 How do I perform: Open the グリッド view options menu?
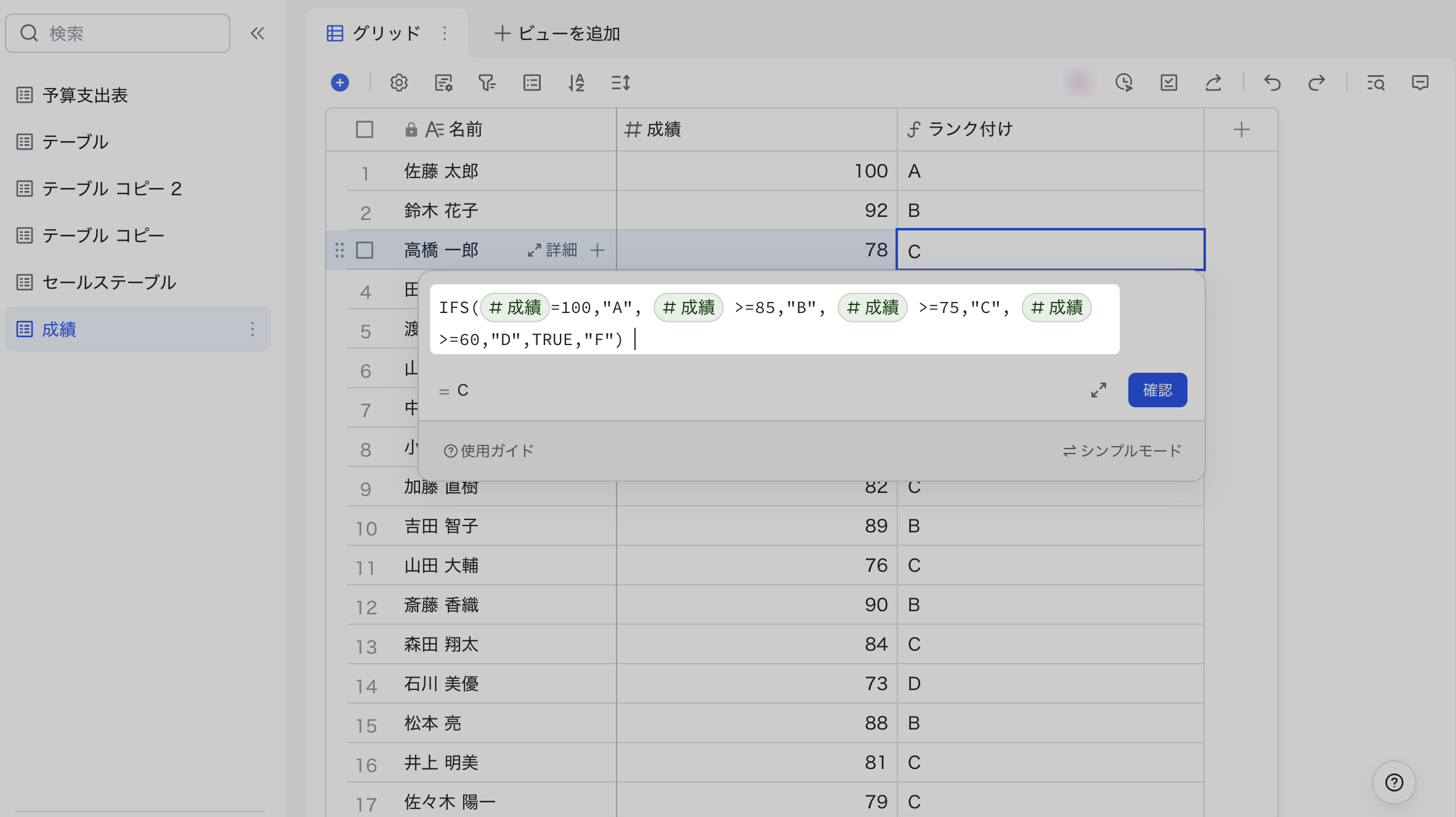pyautogui.click(x=445, y=33)
